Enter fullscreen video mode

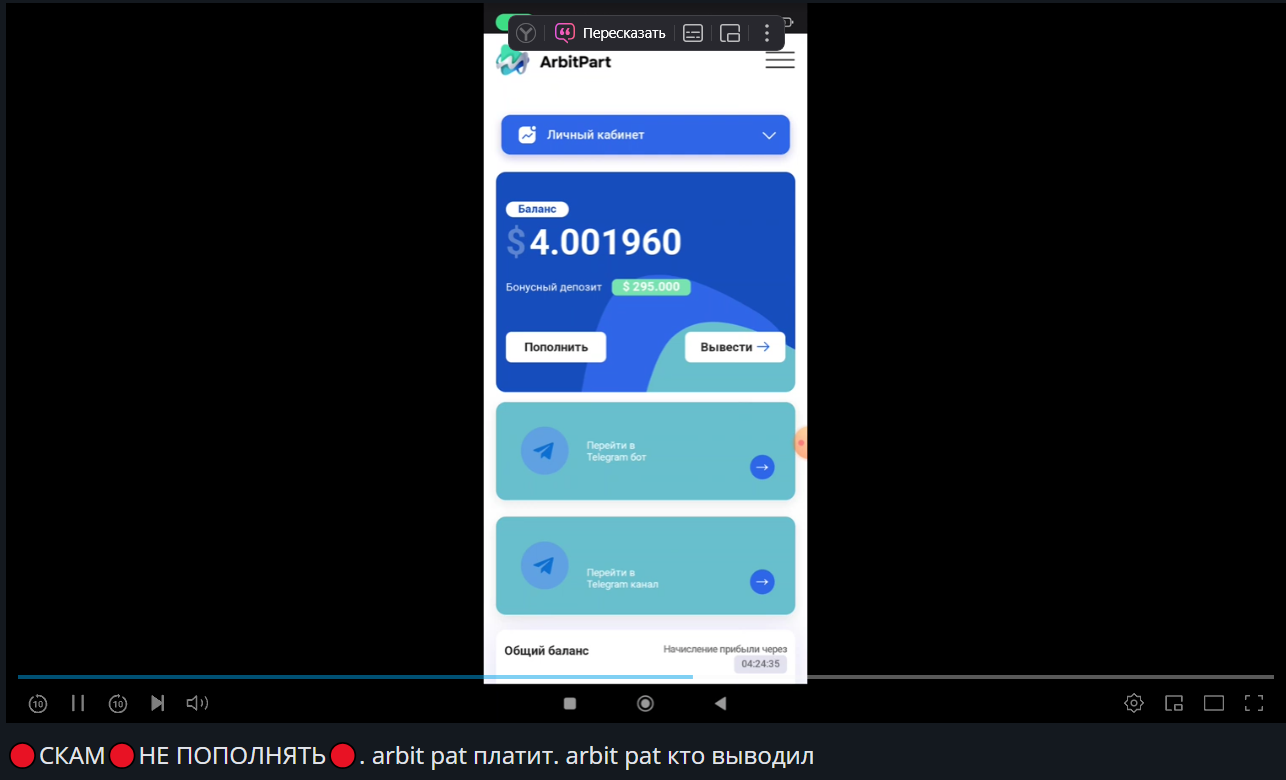tap(1254, 703)
